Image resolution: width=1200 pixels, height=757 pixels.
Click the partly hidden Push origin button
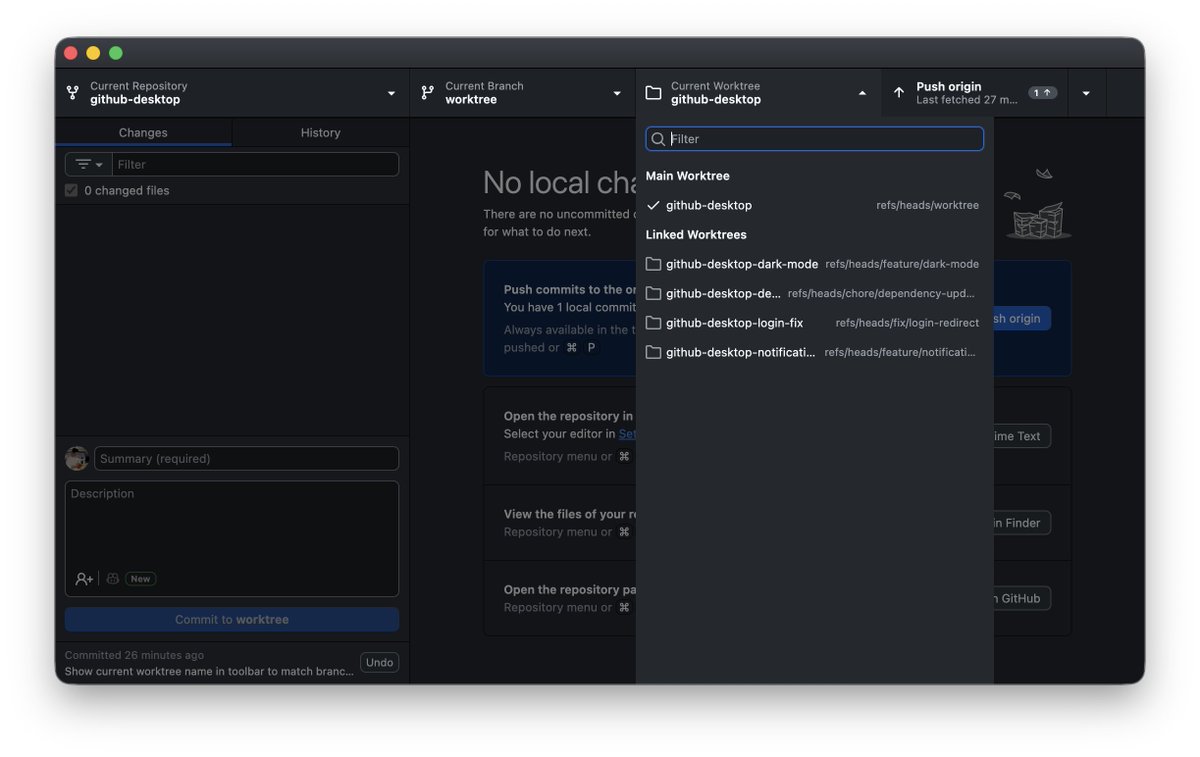(x=1022, y=318)
